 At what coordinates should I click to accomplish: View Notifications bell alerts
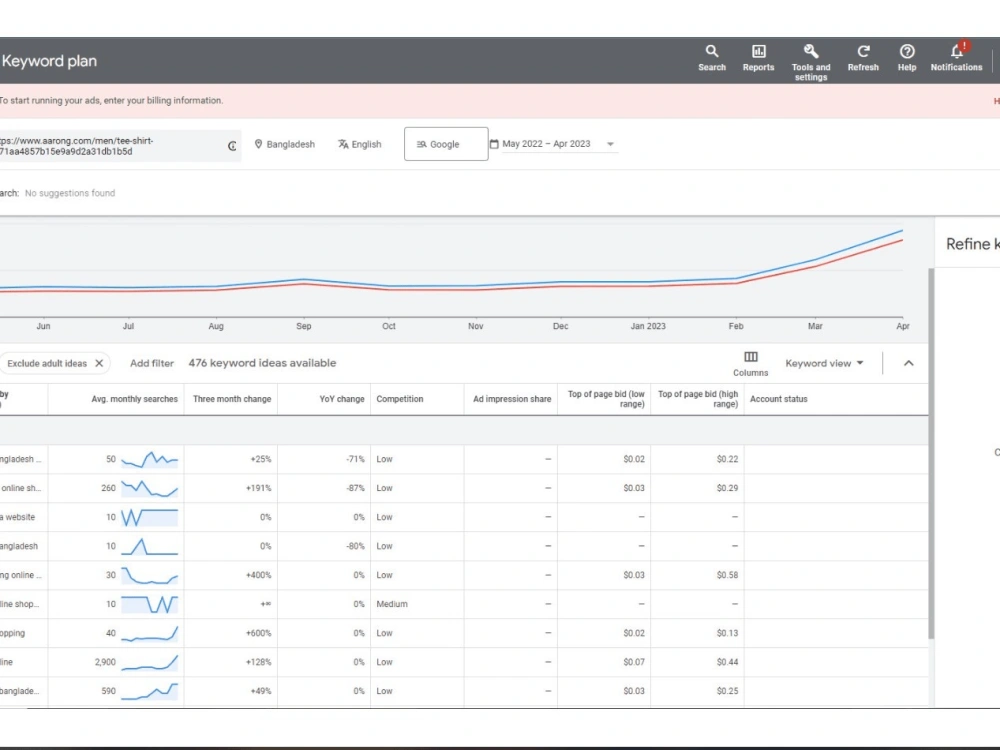pos(956,58)
